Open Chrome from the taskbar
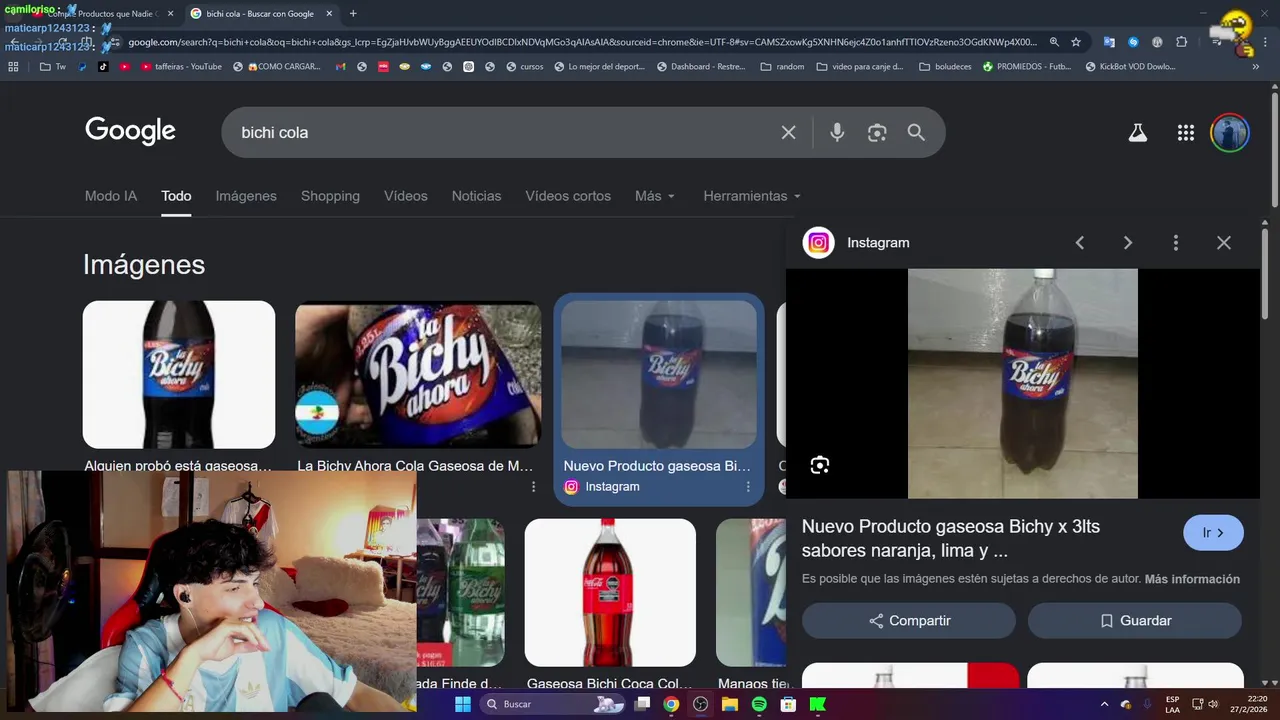Screen dimensions: 1280x720 click(671, 704)
